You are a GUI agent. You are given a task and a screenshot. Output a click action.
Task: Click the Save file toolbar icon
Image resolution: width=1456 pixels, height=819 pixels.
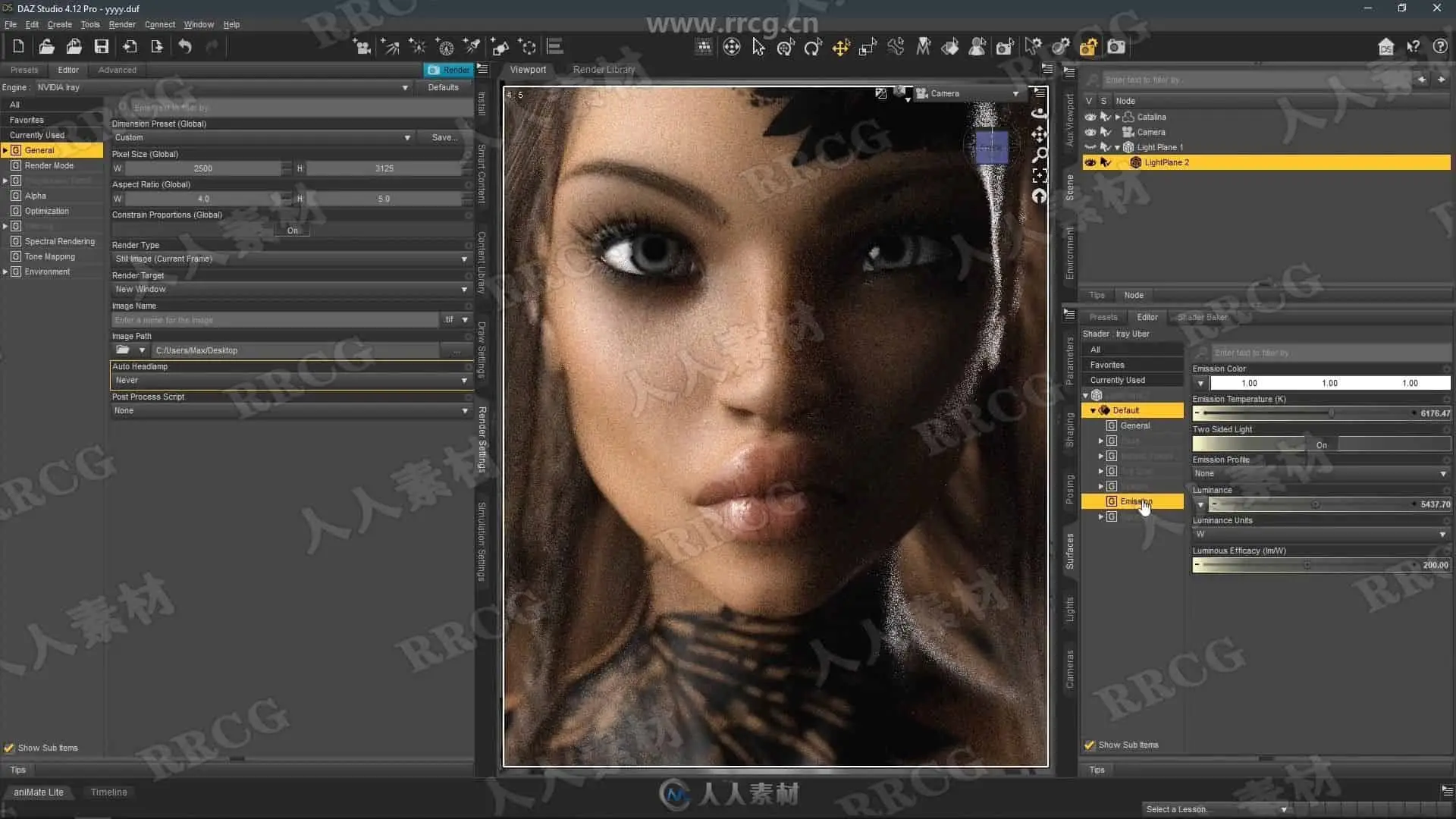pyautogui.click(x=101, y=47)
